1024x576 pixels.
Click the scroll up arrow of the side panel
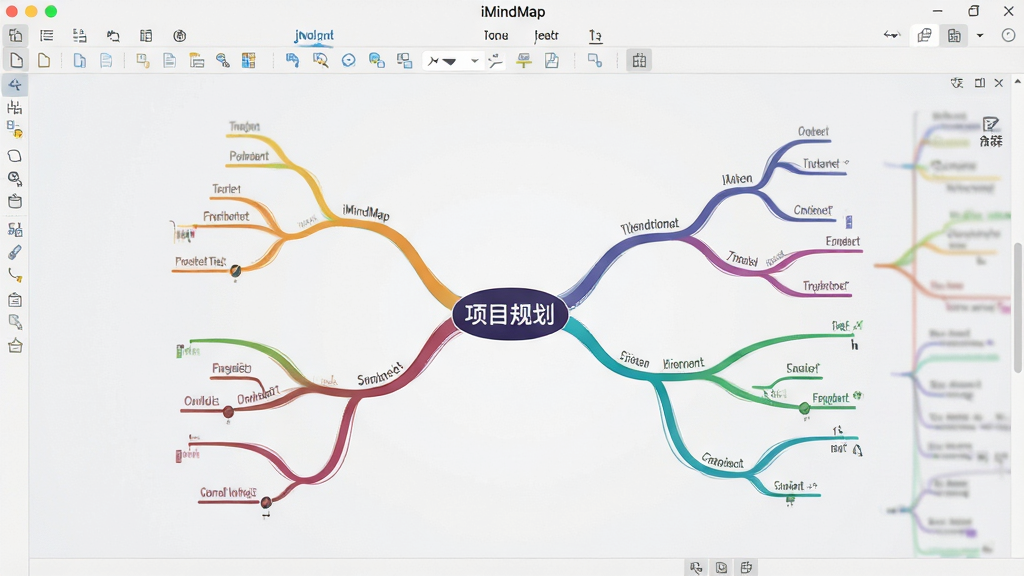point(1017,82)
